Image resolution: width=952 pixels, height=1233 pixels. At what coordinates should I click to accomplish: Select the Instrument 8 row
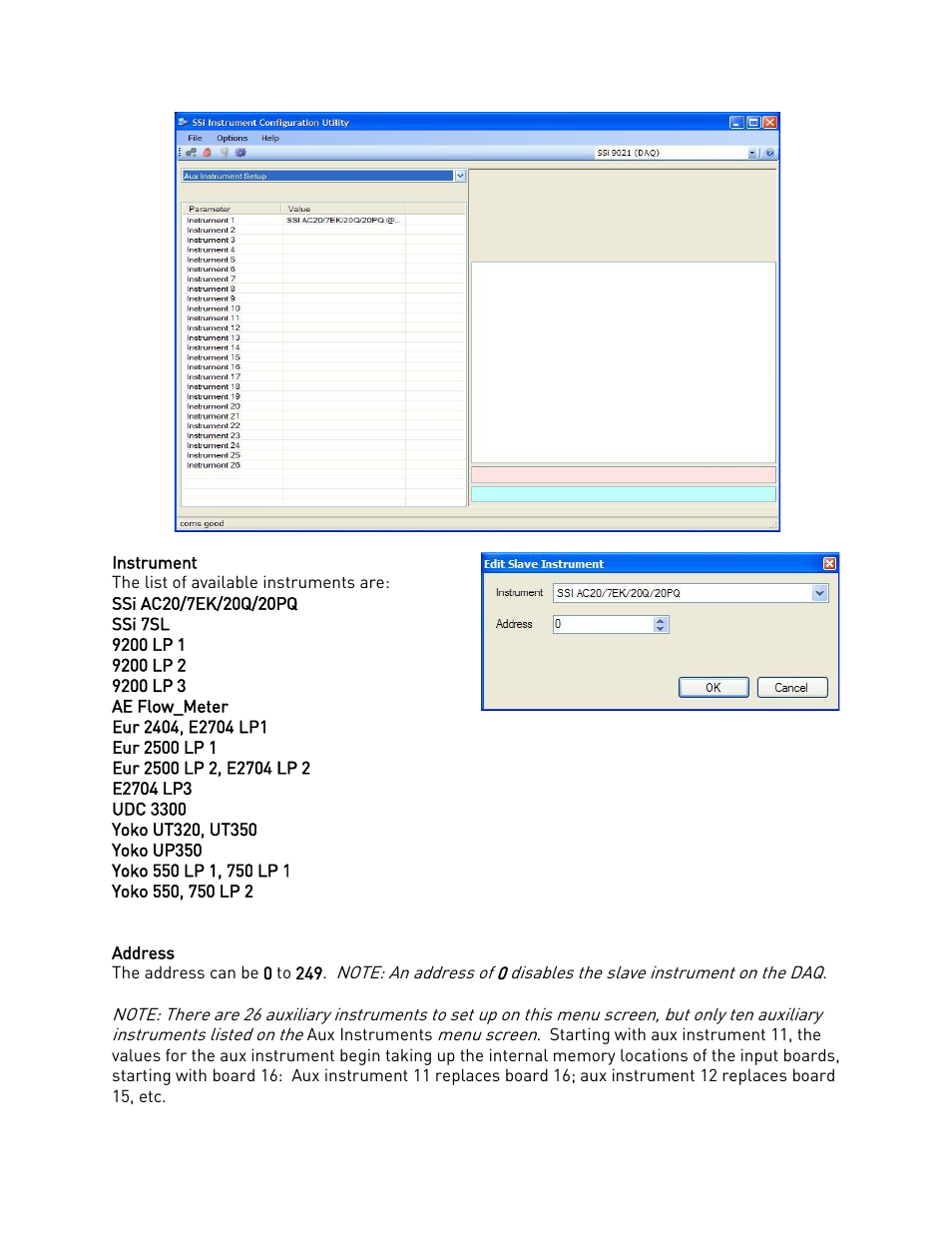[x=323, y=289]
